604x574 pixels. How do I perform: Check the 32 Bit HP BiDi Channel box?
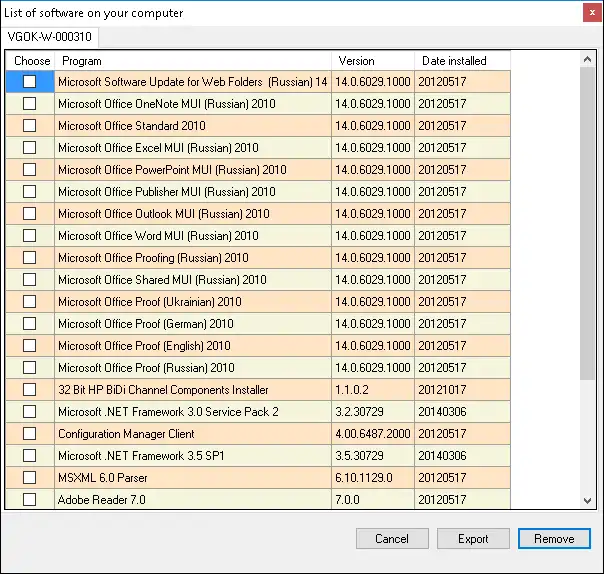30,389
